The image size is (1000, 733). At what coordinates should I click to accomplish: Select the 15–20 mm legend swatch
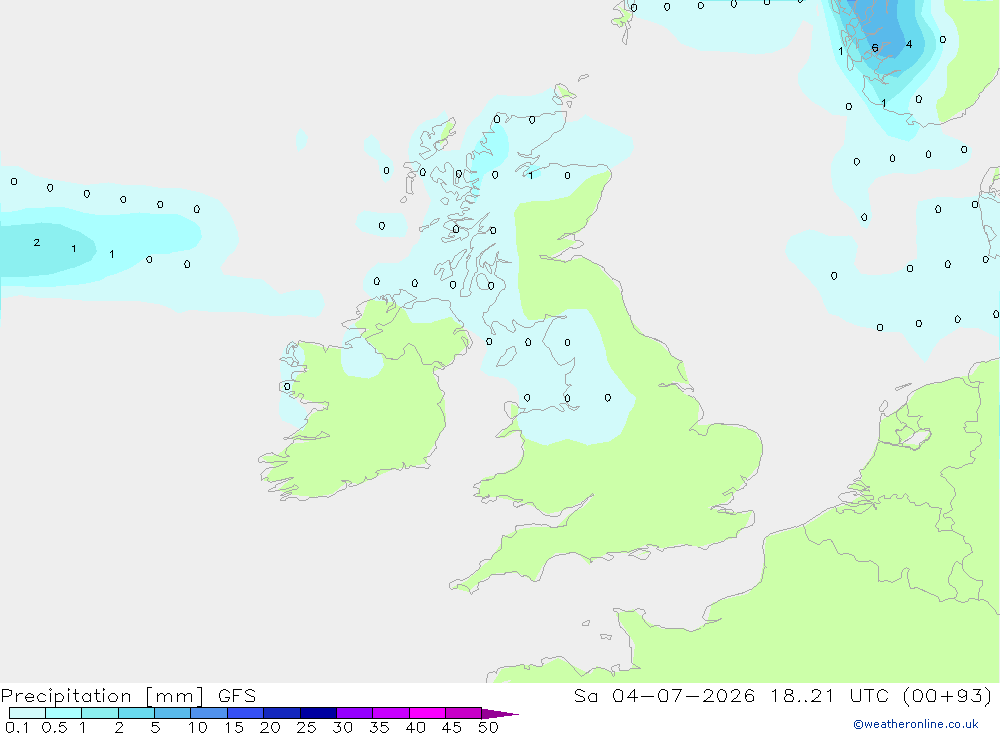(245, 713)
